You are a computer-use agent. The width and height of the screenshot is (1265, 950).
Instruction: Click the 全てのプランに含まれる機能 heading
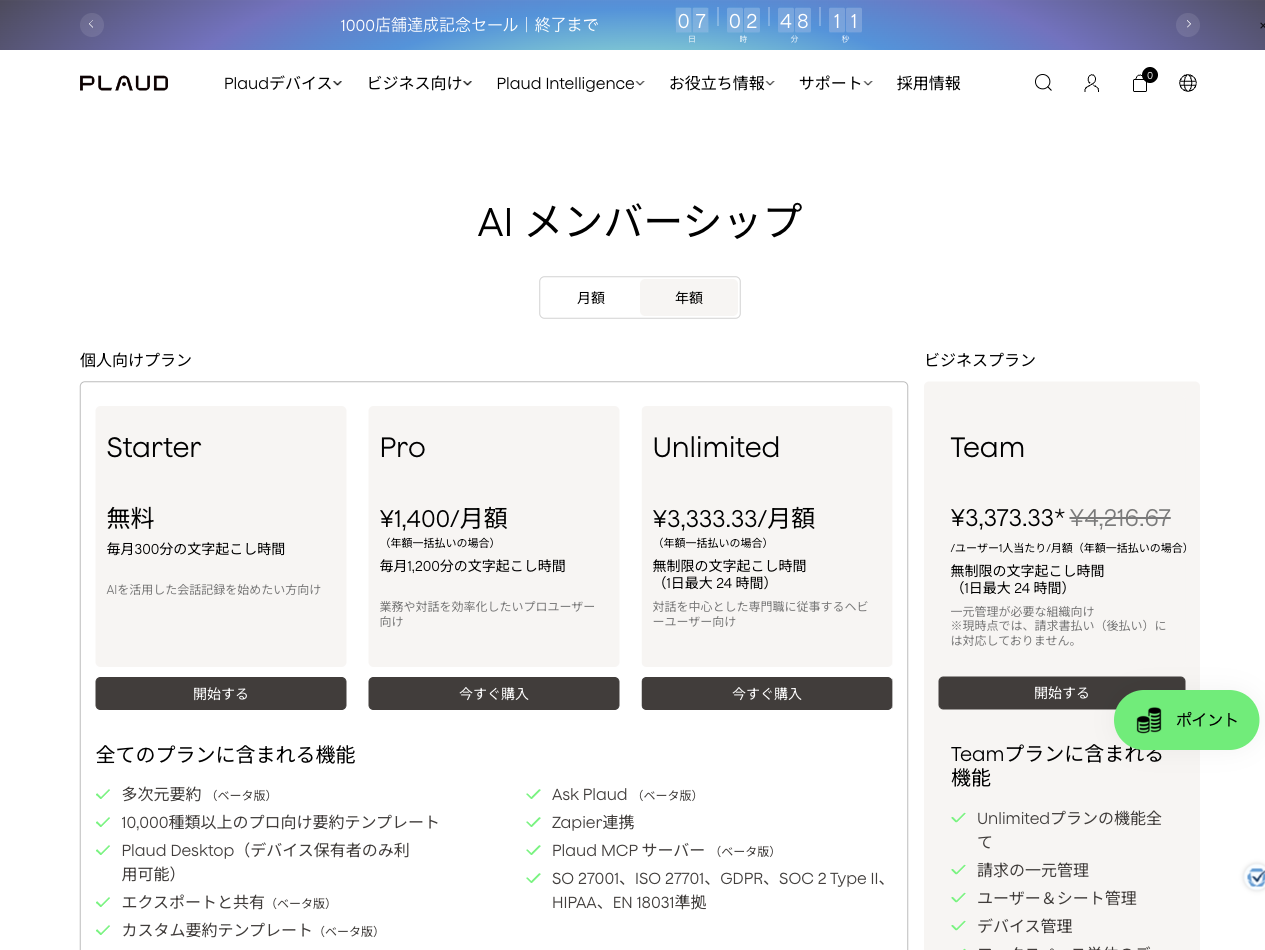coord(225,755)
